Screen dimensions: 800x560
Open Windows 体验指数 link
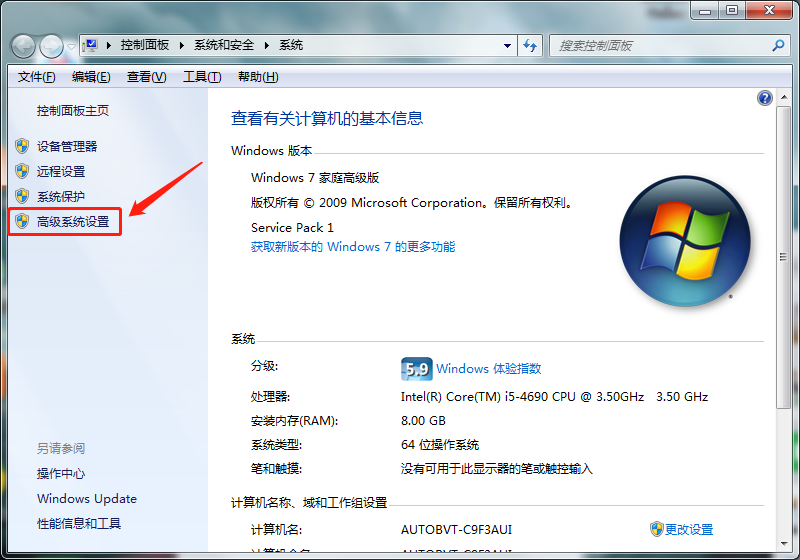tap(488, 369)
